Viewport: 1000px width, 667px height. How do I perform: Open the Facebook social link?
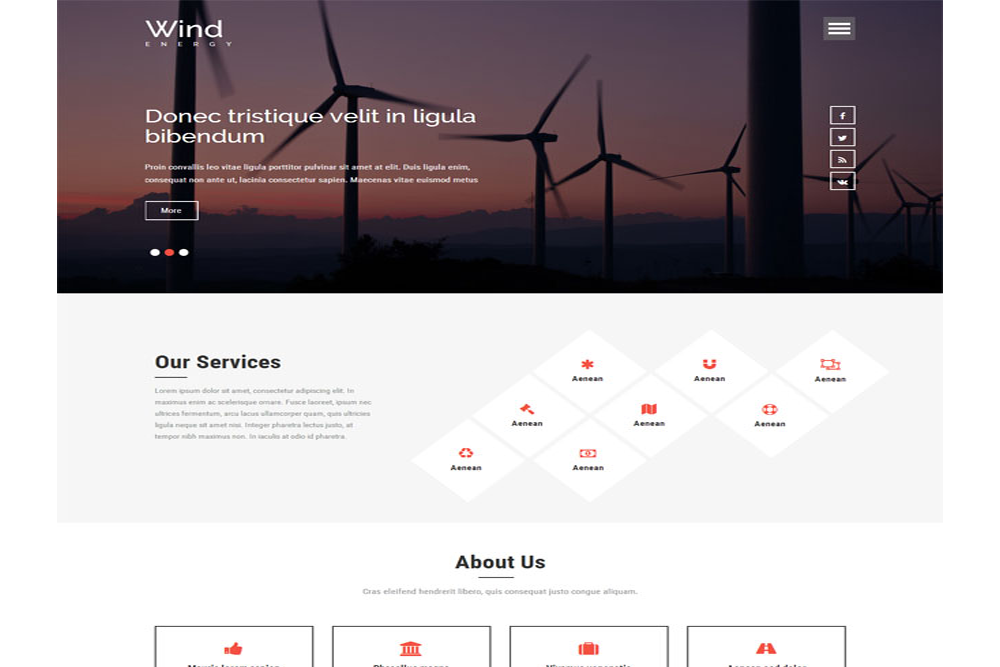tap(842, 115)
